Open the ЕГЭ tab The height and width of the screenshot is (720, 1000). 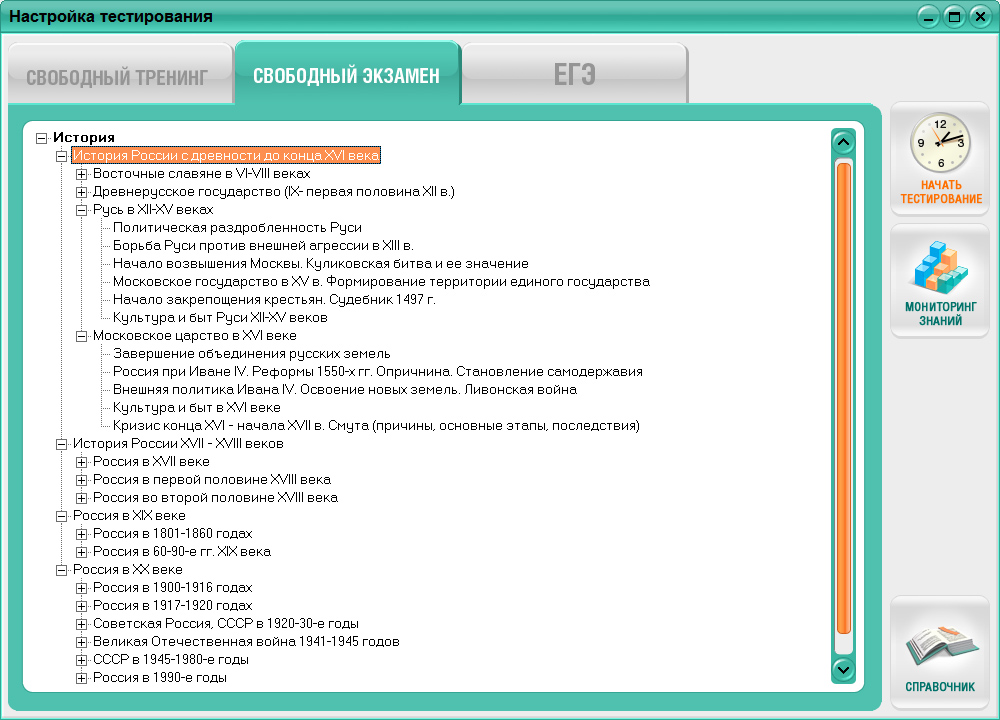(575, 75)
